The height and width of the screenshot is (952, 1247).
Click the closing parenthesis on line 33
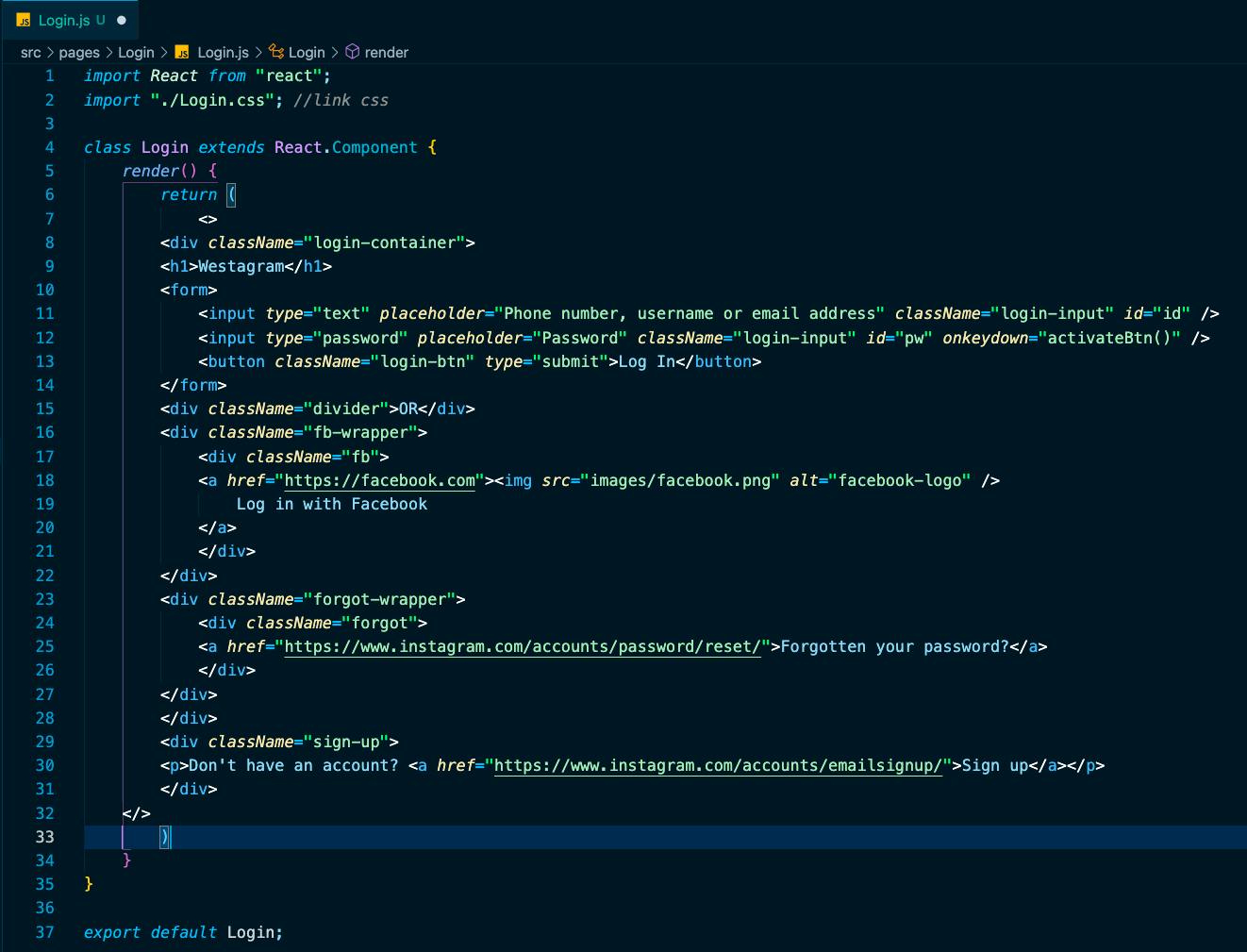pyautogui.click(x=165, y=837)
